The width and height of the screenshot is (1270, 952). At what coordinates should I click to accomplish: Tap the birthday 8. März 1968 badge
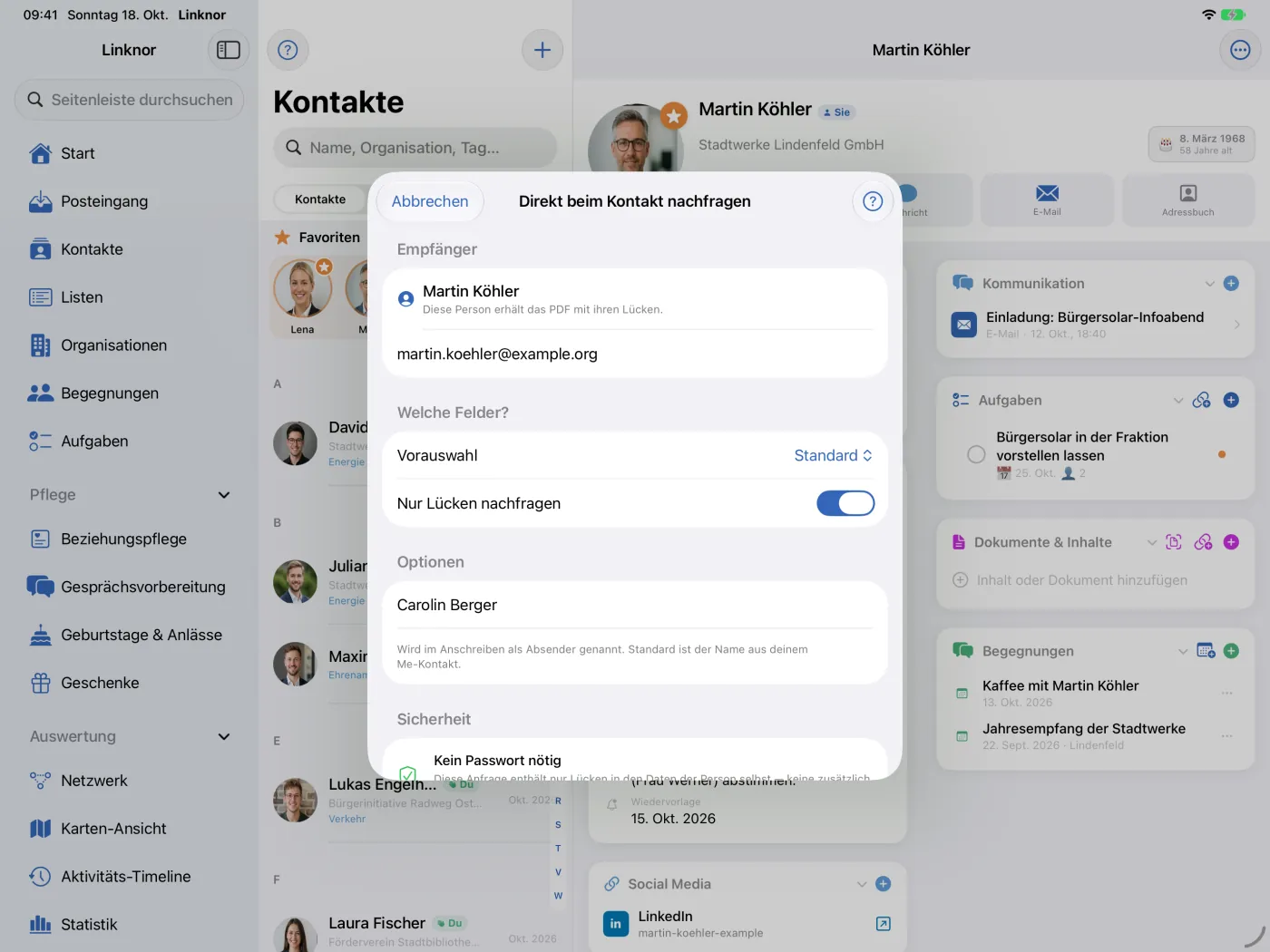click(x=1202, y=144)
